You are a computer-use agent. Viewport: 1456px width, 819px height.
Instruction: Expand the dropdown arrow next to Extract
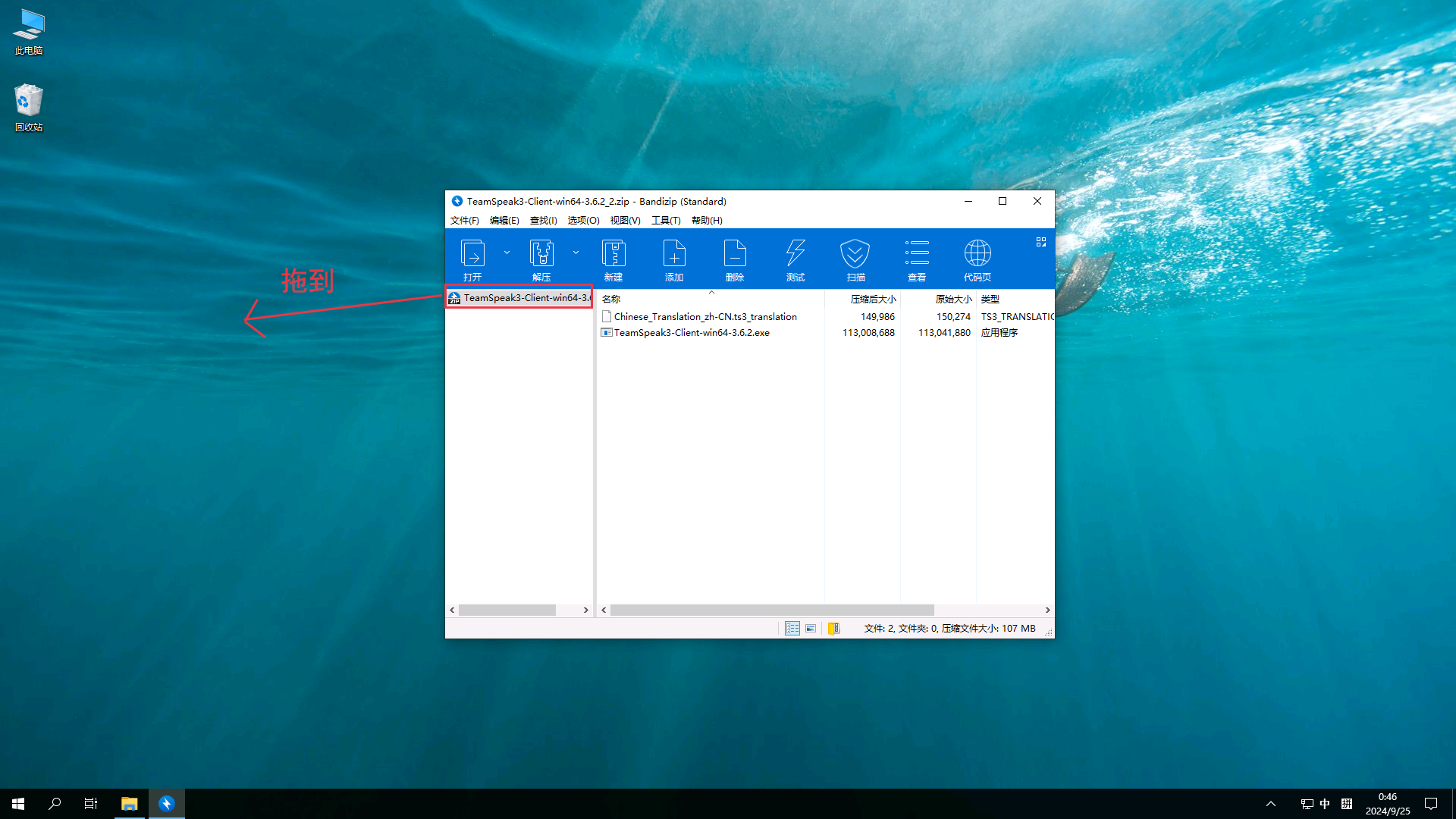pyautogui.click(x=576, y=253)
